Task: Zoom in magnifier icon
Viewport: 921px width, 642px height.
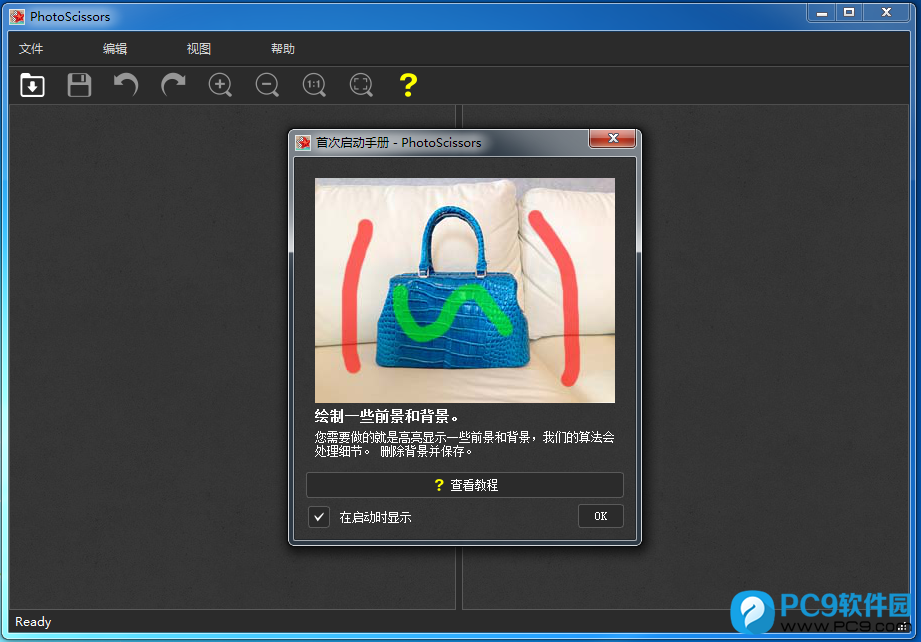Action: click(x=220, y=85)
